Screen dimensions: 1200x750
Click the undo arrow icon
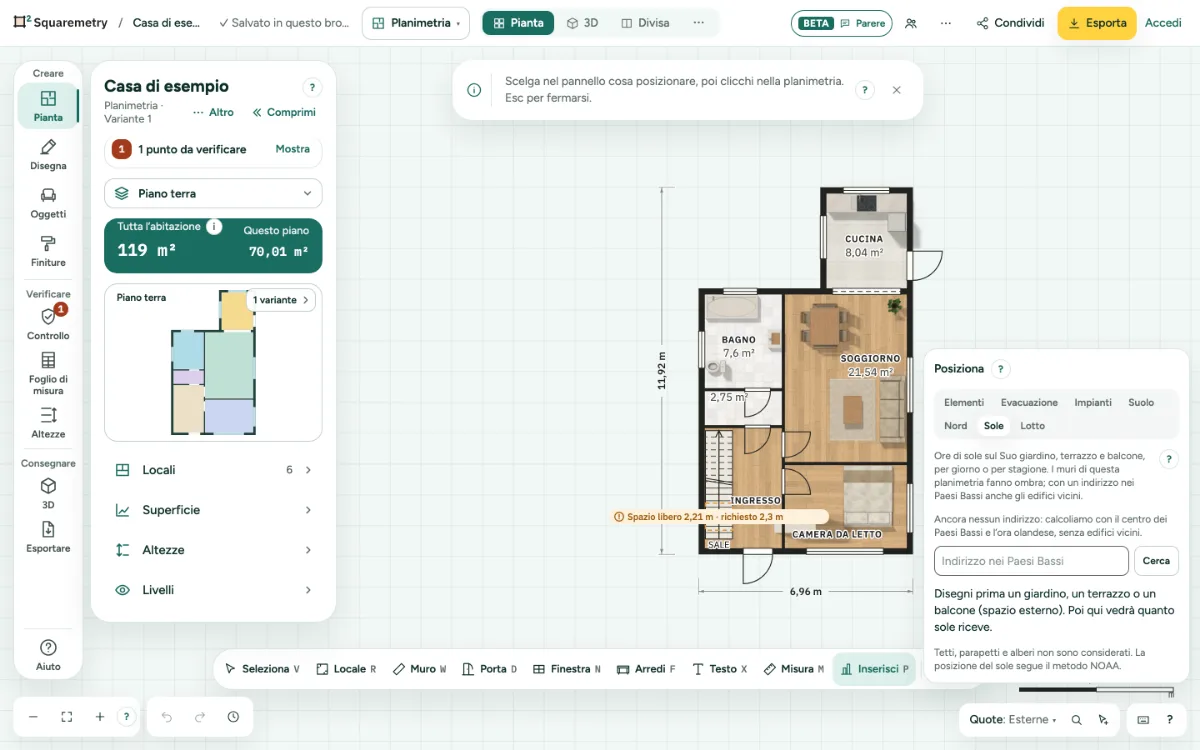click(167, 717)
